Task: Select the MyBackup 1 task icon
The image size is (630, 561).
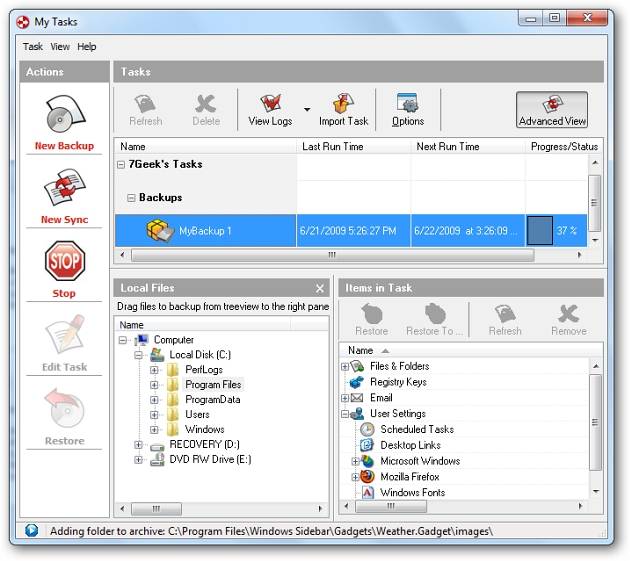Action: pos(160,231)
